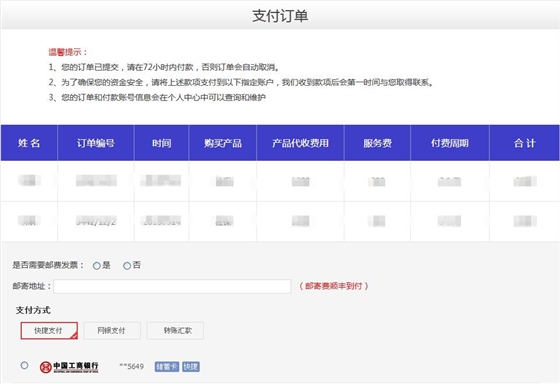Click tip 3 about checking orders in 个人中心
Image resolution: width=560 pixels, height=384 pixels.
[x=157, y=98]
